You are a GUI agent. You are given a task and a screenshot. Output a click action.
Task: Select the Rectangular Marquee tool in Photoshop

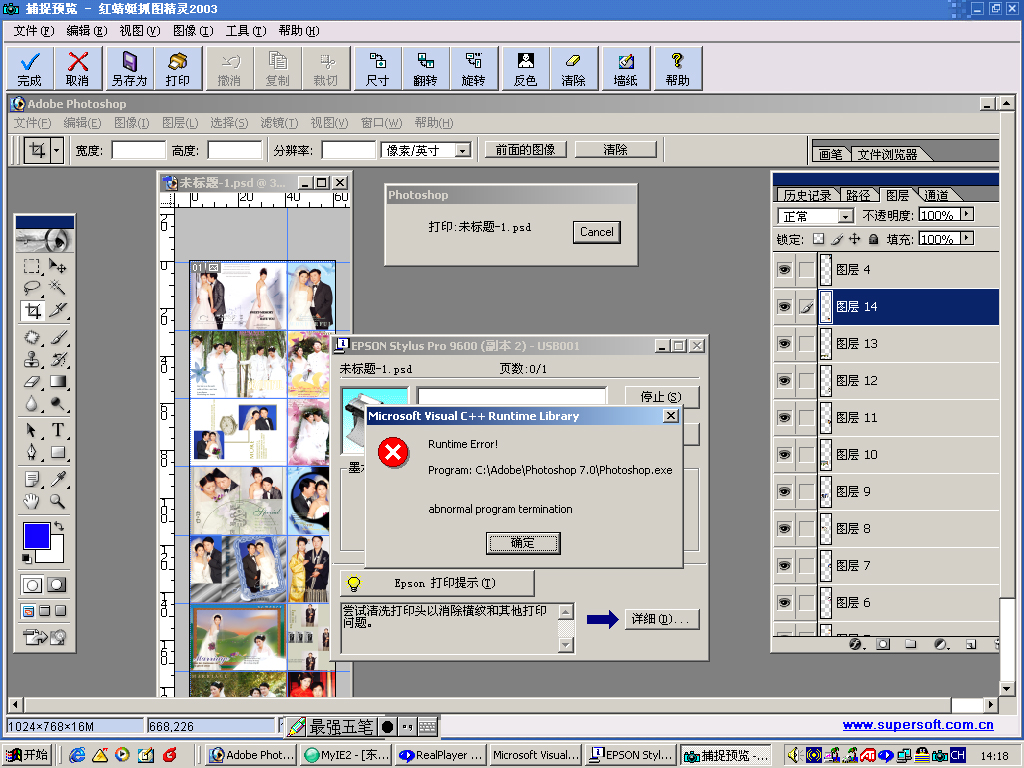click(x=31, y=266)
